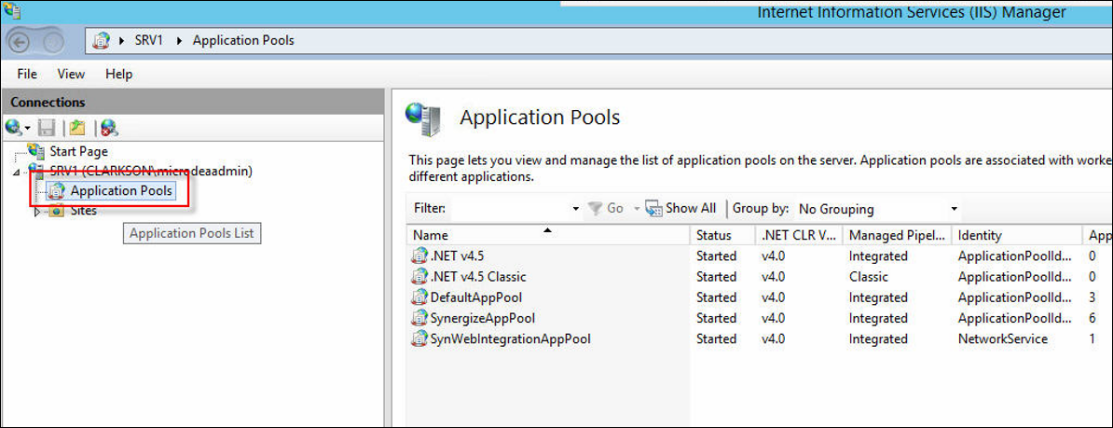This screenshot has height=428, width=1113.
Task: Click the Up folder icon in Connections
Action: [77, 128]
